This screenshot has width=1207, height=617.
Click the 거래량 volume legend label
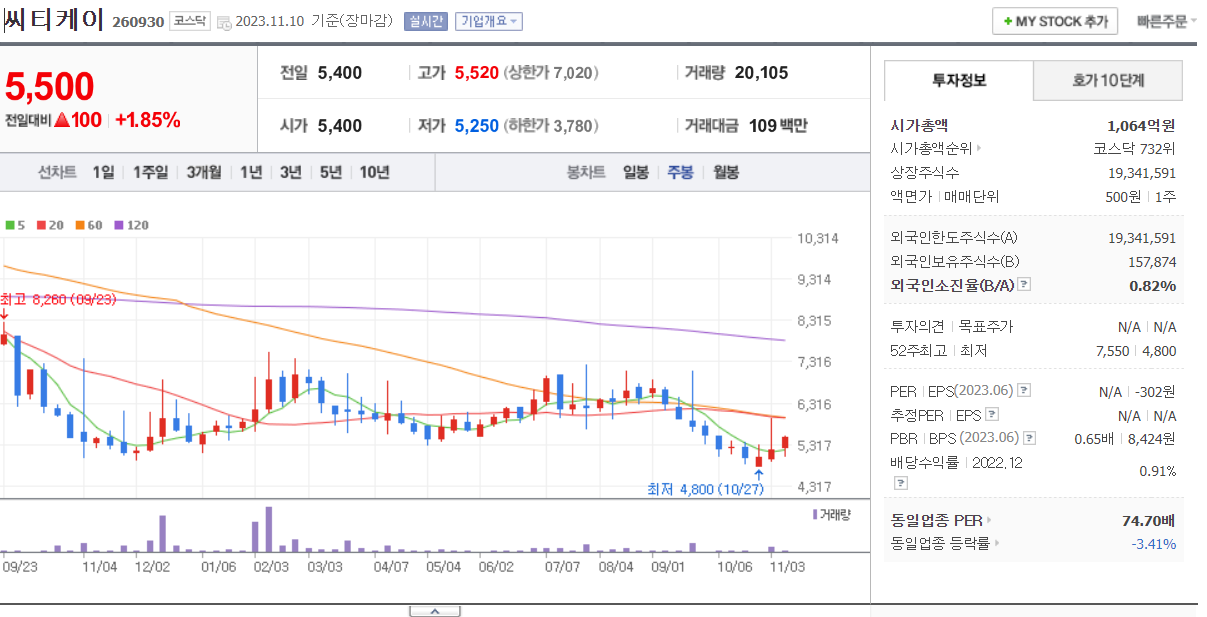tap(832, 514)
